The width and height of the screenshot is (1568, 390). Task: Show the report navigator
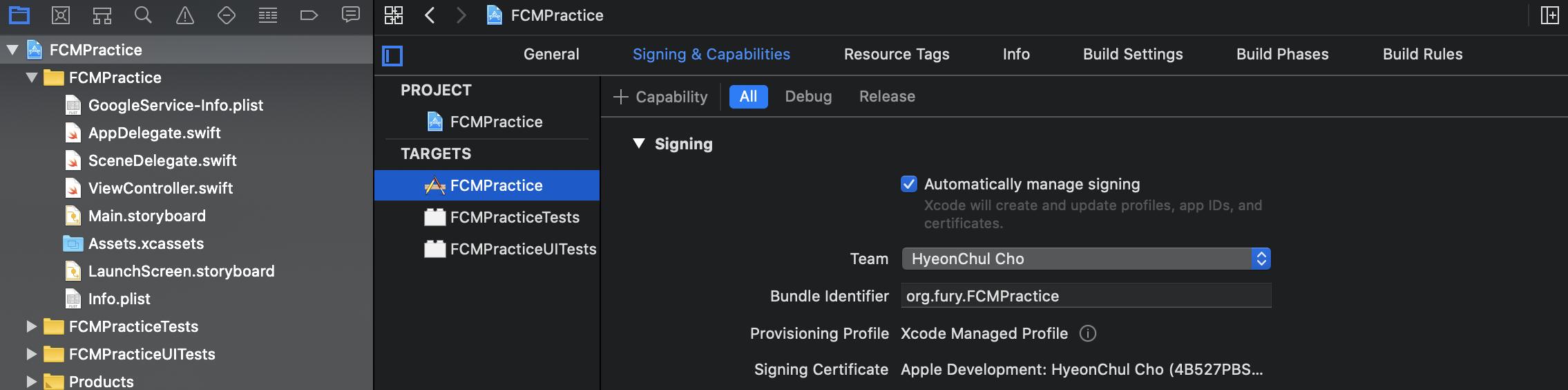click(x=350, y=15)
